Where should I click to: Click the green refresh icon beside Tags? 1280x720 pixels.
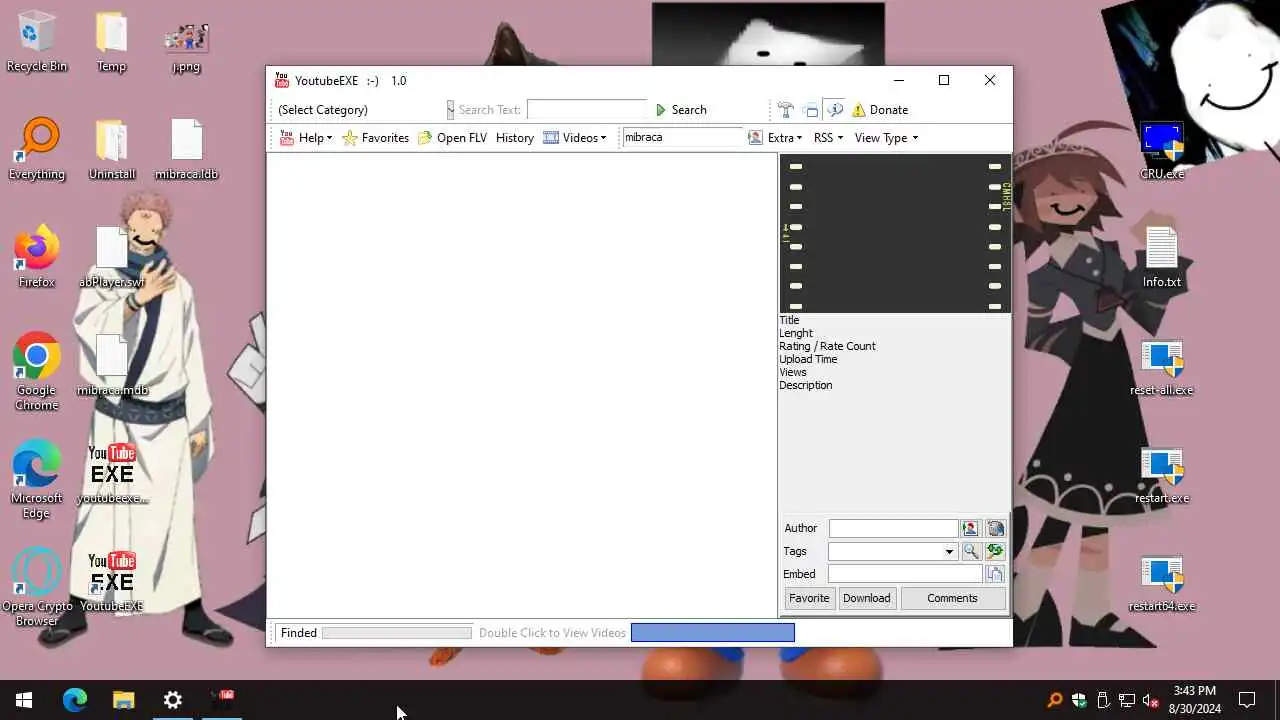tap(995, 551)
